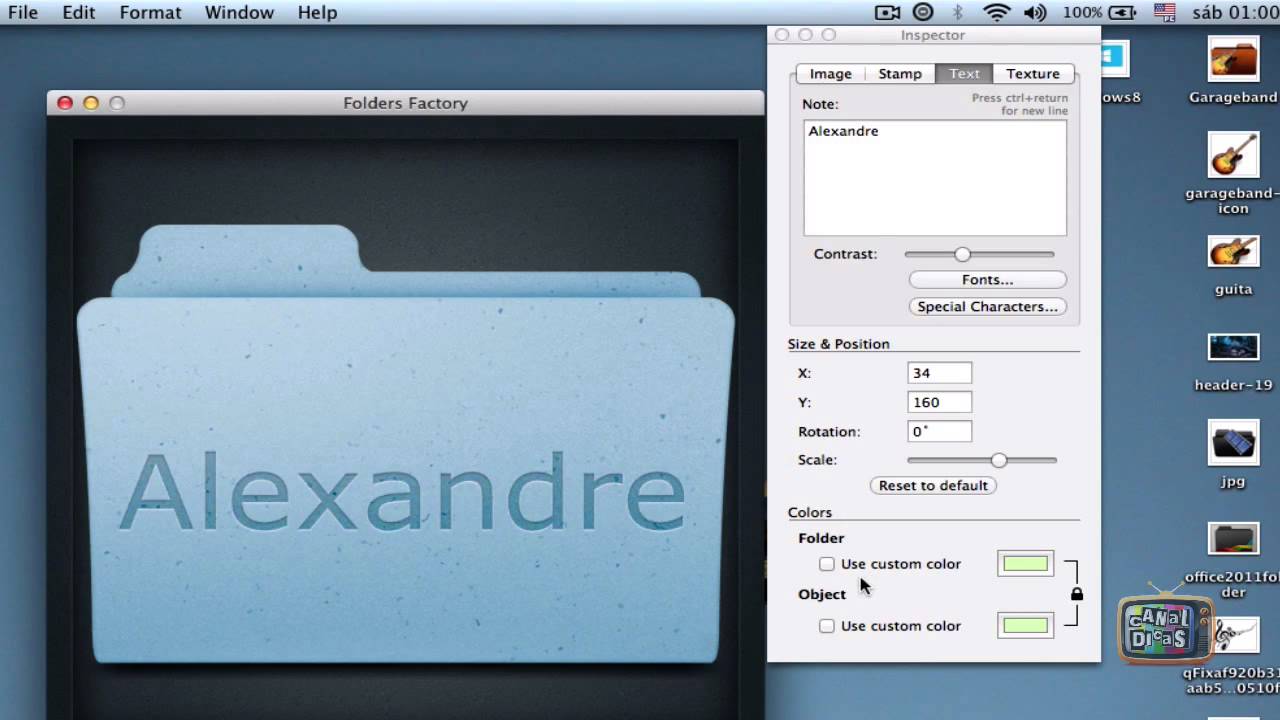This screenshot has width=1280, height=720.
Task: Click the Special Characters... button
Action: point(987,307)
